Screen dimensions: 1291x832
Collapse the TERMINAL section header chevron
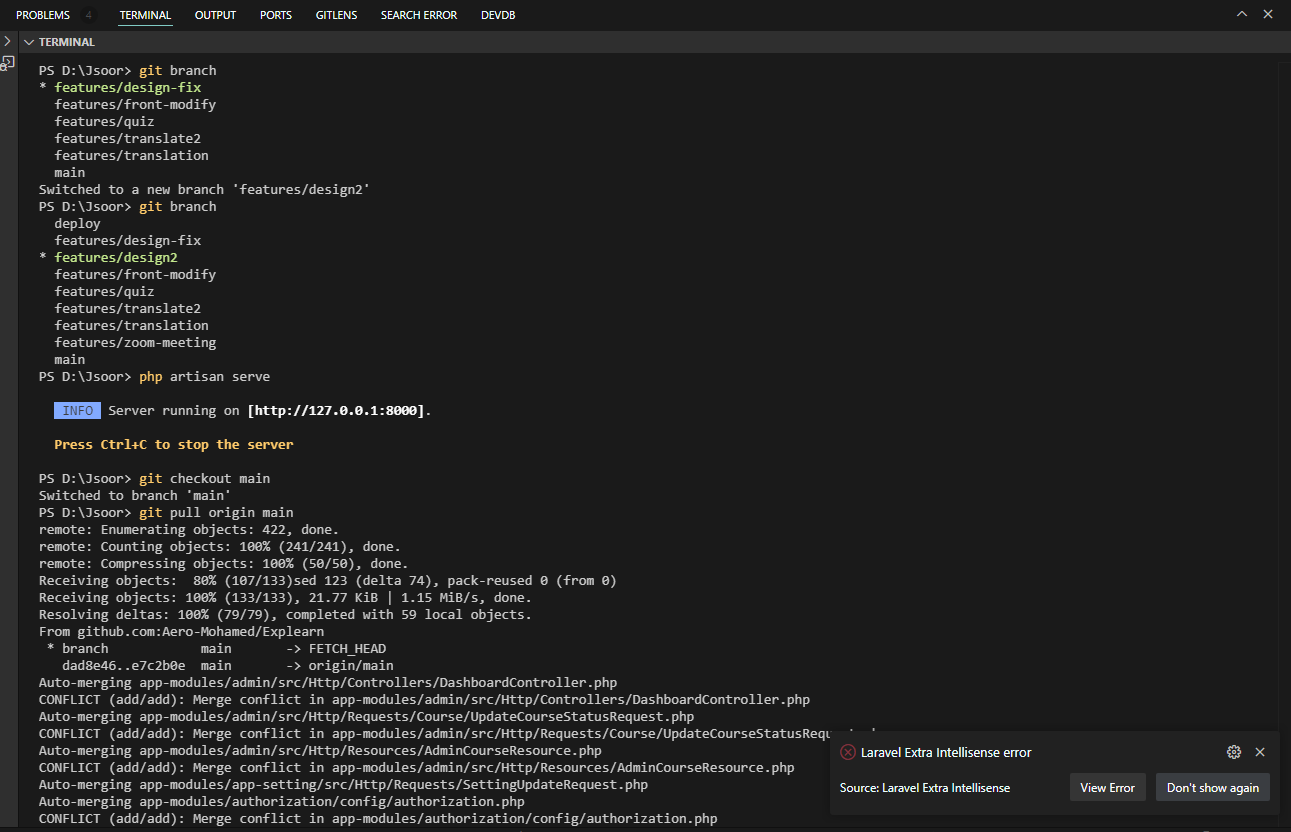point(29,42)
